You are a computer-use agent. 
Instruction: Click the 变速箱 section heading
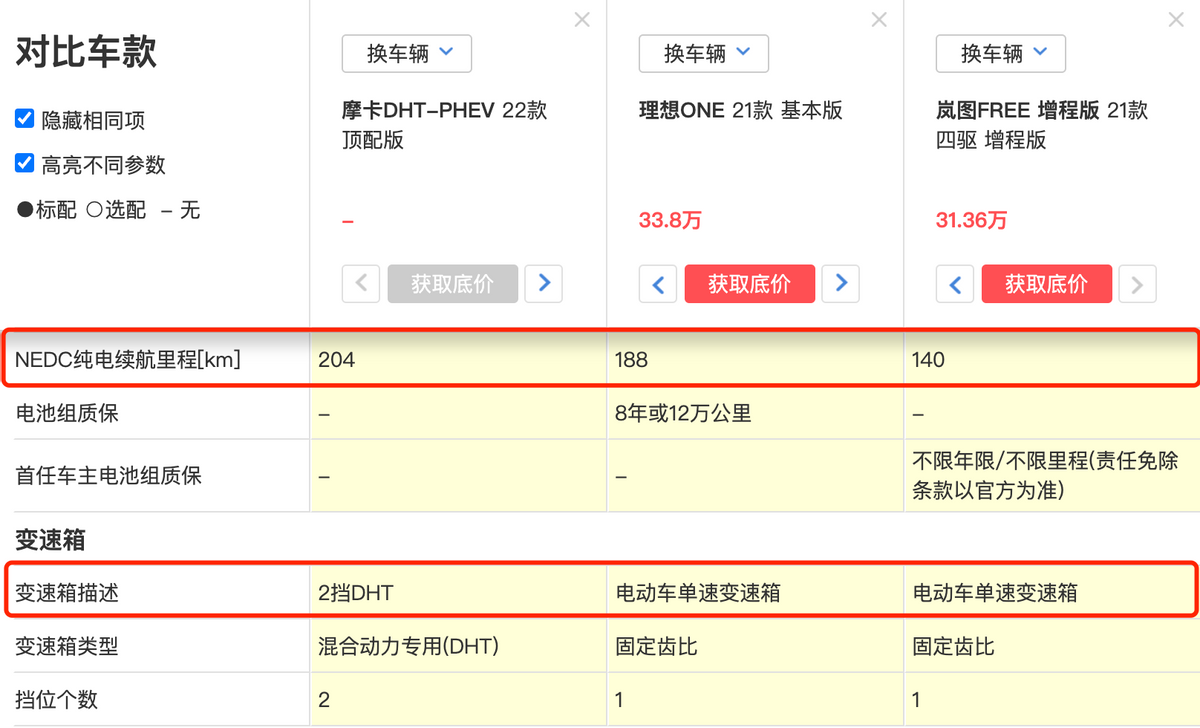50,541
